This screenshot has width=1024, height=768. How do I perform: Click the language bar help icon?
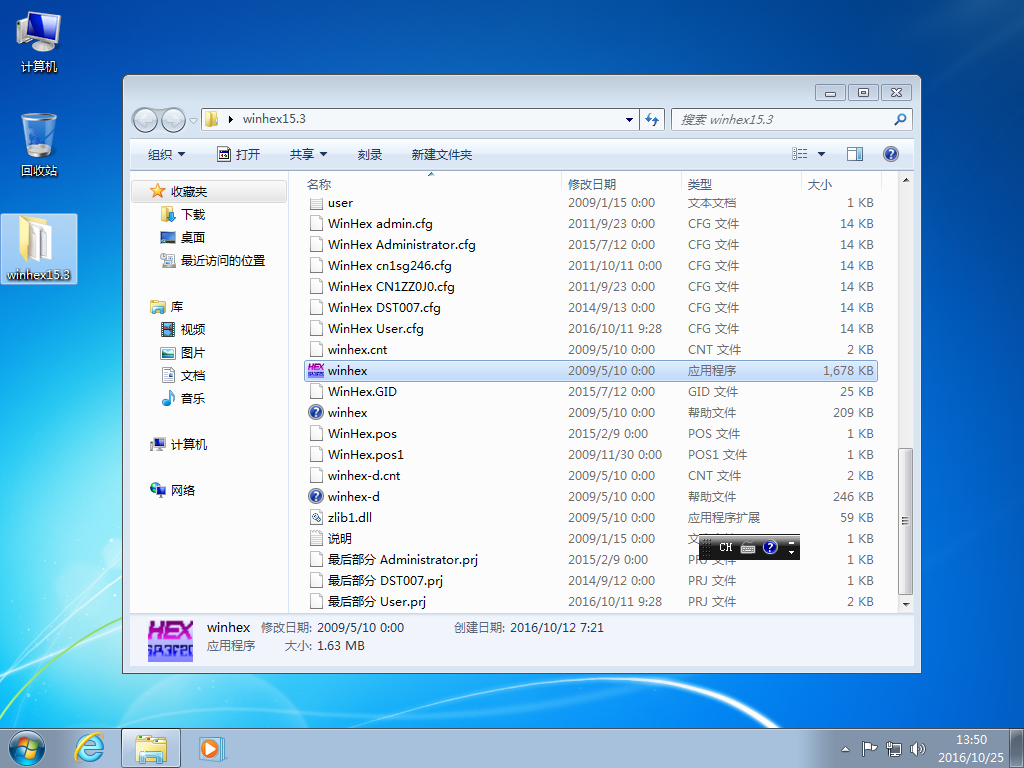770,547
